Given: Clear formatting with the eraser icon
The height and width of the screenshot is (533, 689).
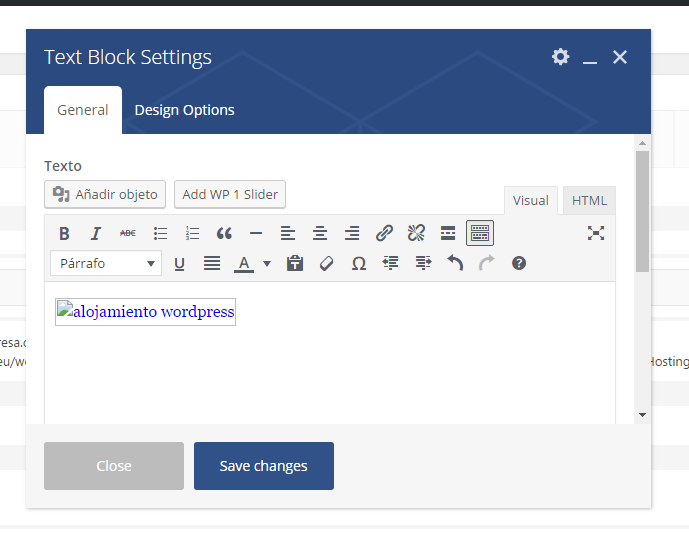Looking at the screenshot, I should [x=326, y=264].
